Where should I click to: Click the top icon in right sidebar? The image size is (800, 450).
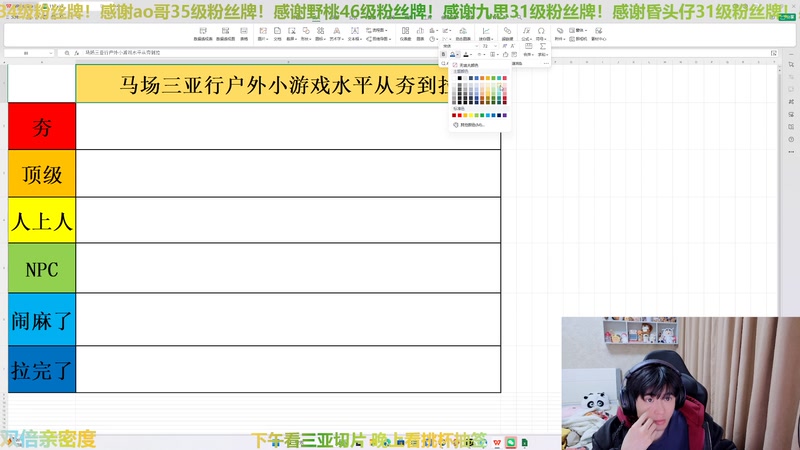tap(791, 65)
